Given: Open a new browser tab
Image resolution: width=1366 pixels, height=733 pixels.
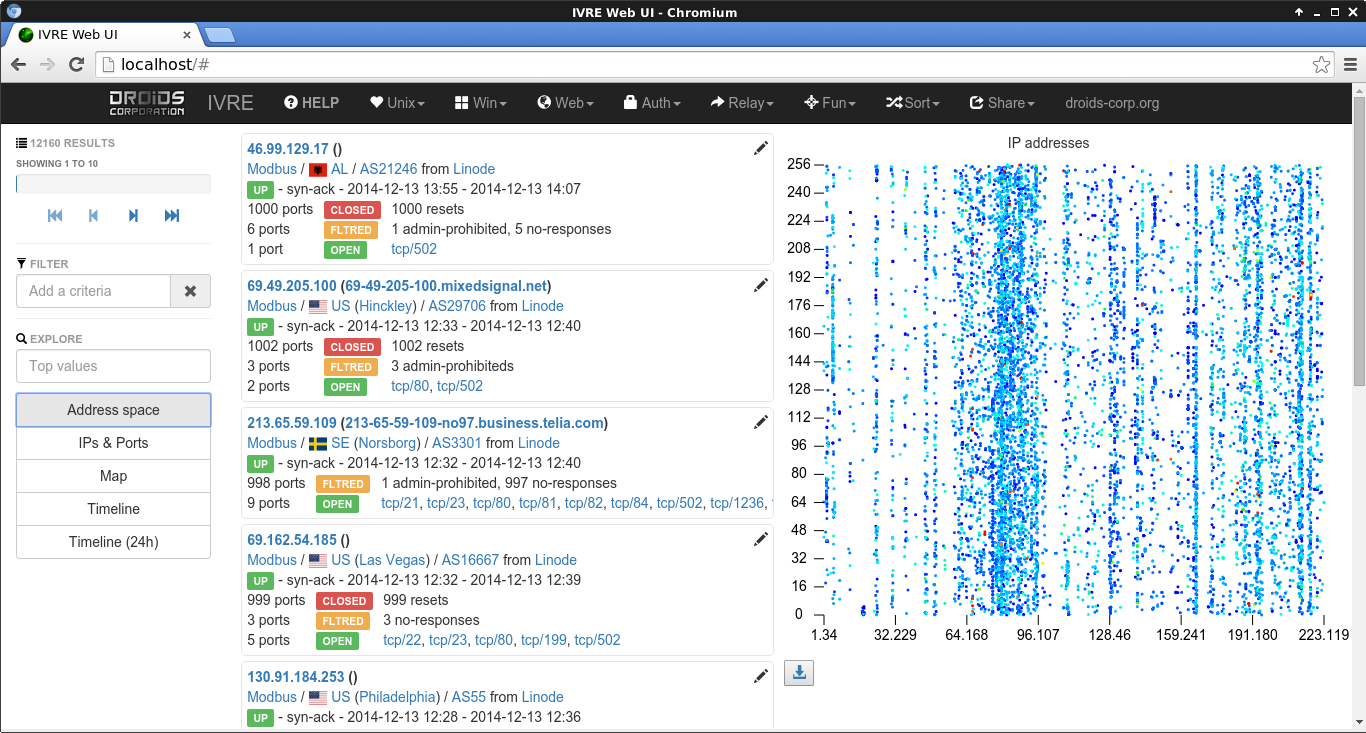Looking at the screenshot, I should [x=219, y=35].
